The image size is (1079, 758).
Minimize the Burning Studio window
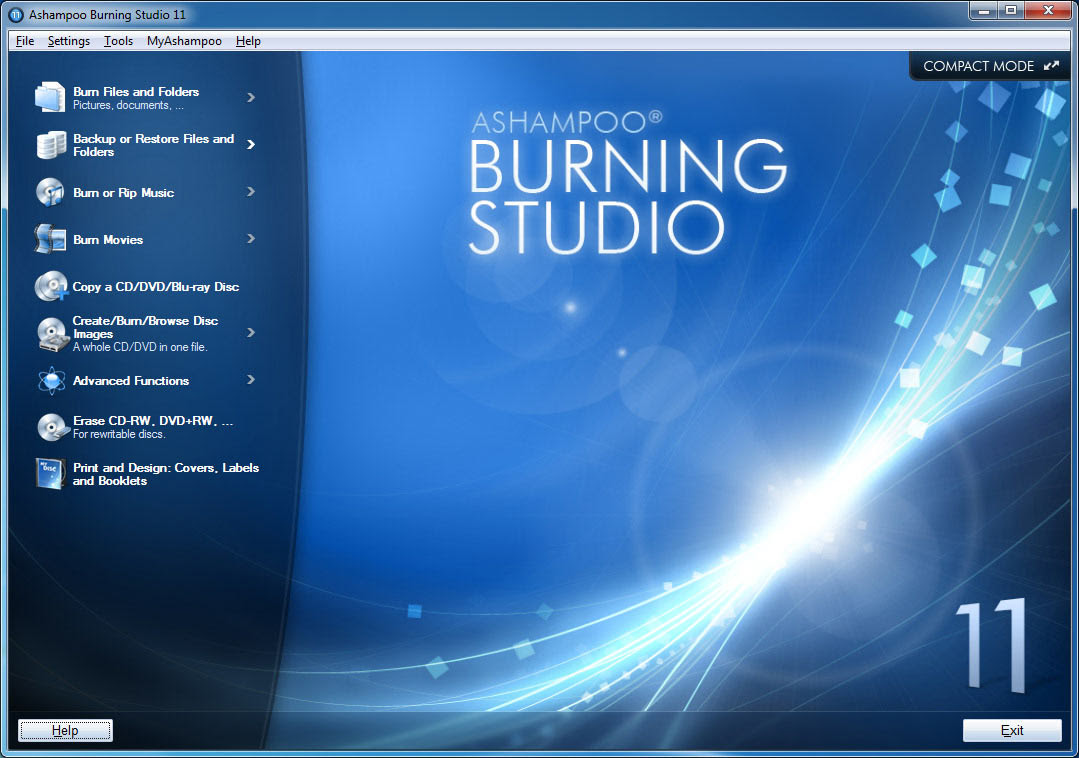984,10
